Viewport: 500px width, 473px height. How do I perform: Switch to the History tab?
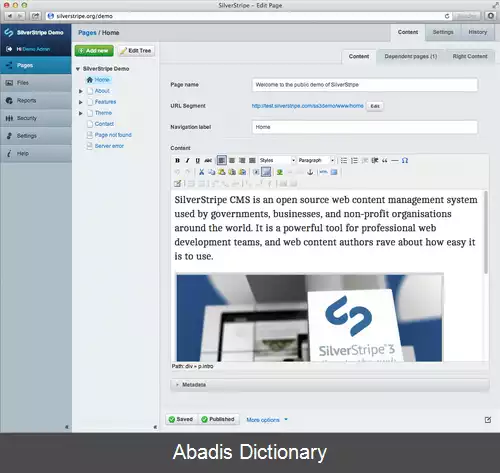478,32
